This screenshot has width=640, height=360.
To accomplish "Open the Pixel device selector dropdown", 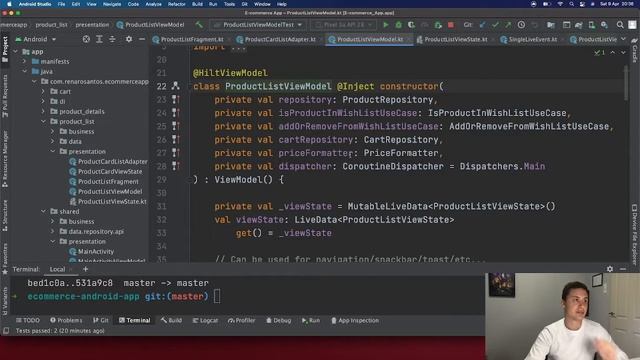I will coord(344,25).
